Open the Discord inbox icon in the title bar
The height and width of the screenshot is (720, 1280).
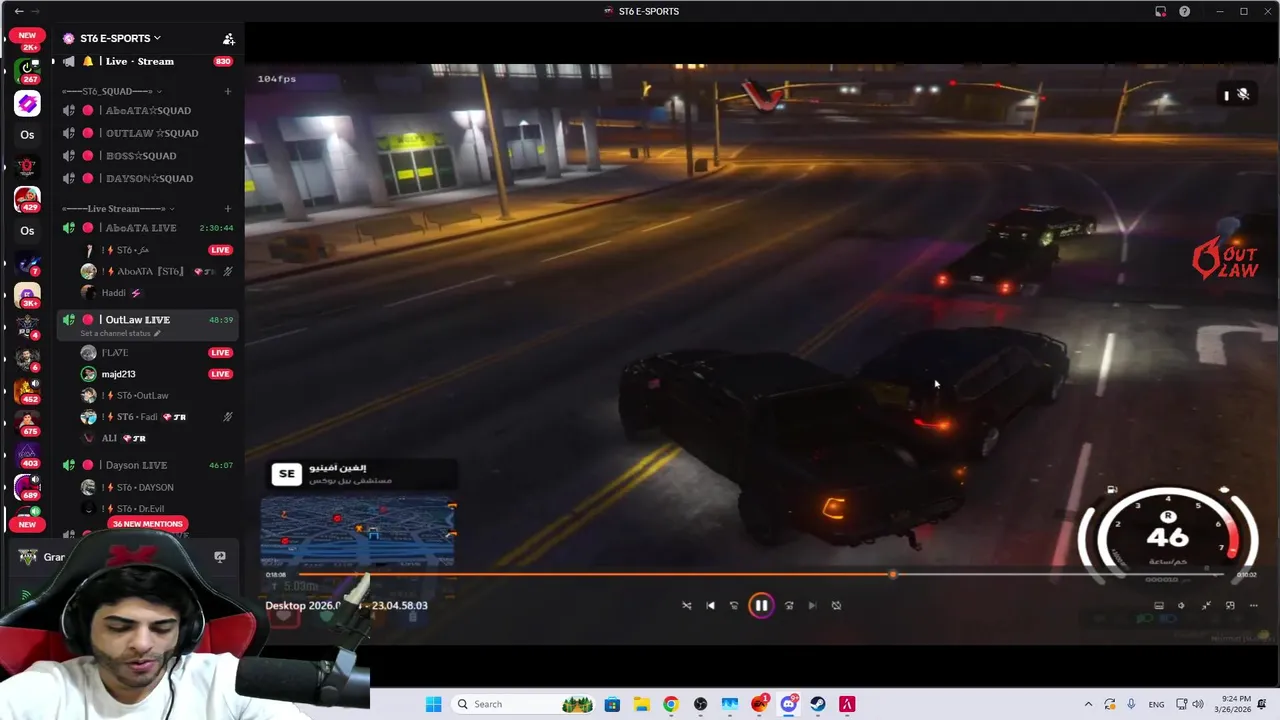click(x=1160, y=11)
